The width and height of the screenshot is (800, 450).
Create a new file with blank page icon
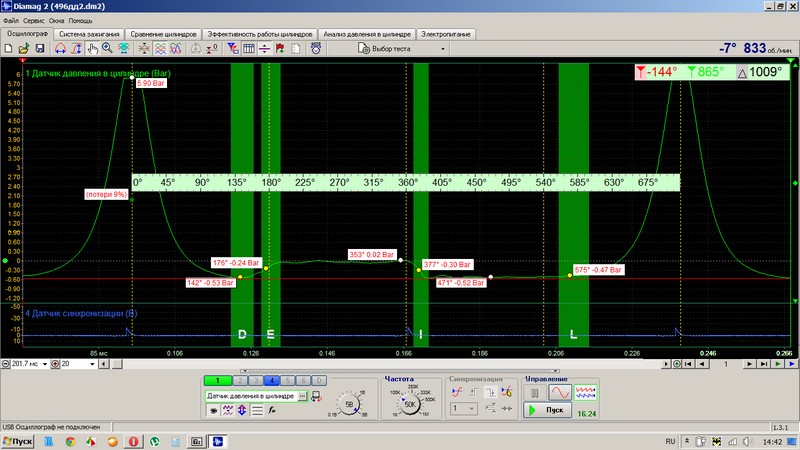(x=8, y=48)
